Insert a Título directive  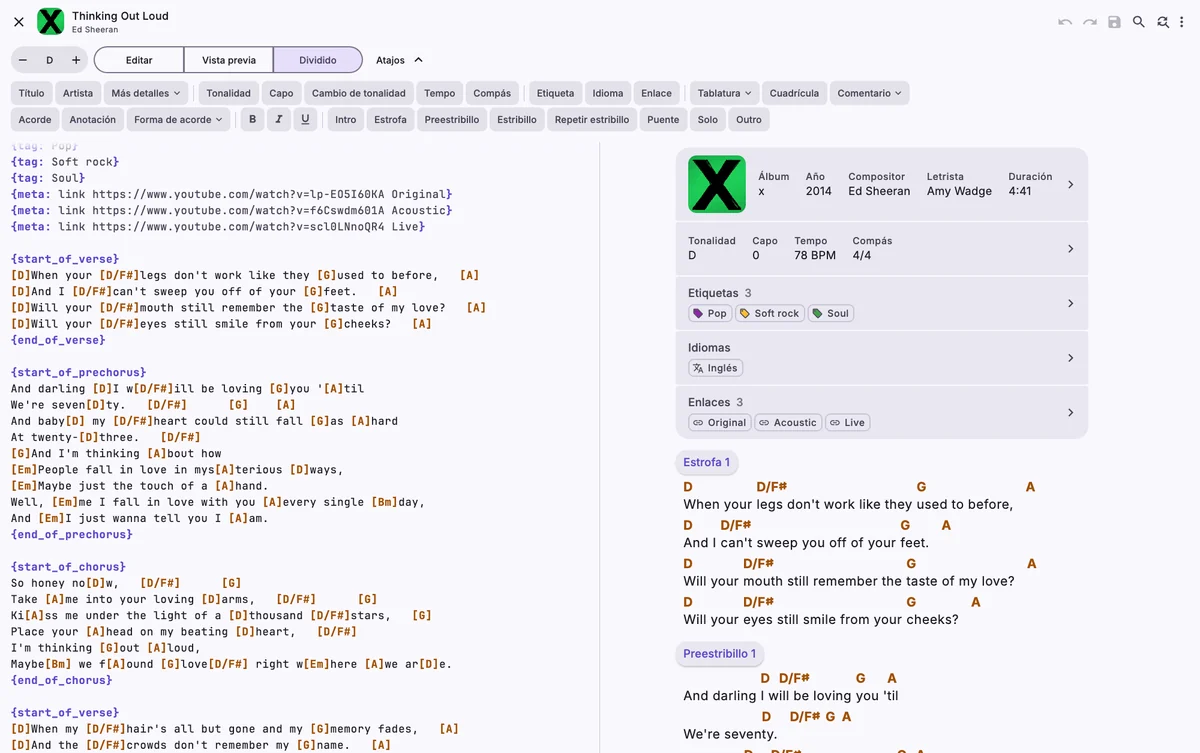point(32,93)
